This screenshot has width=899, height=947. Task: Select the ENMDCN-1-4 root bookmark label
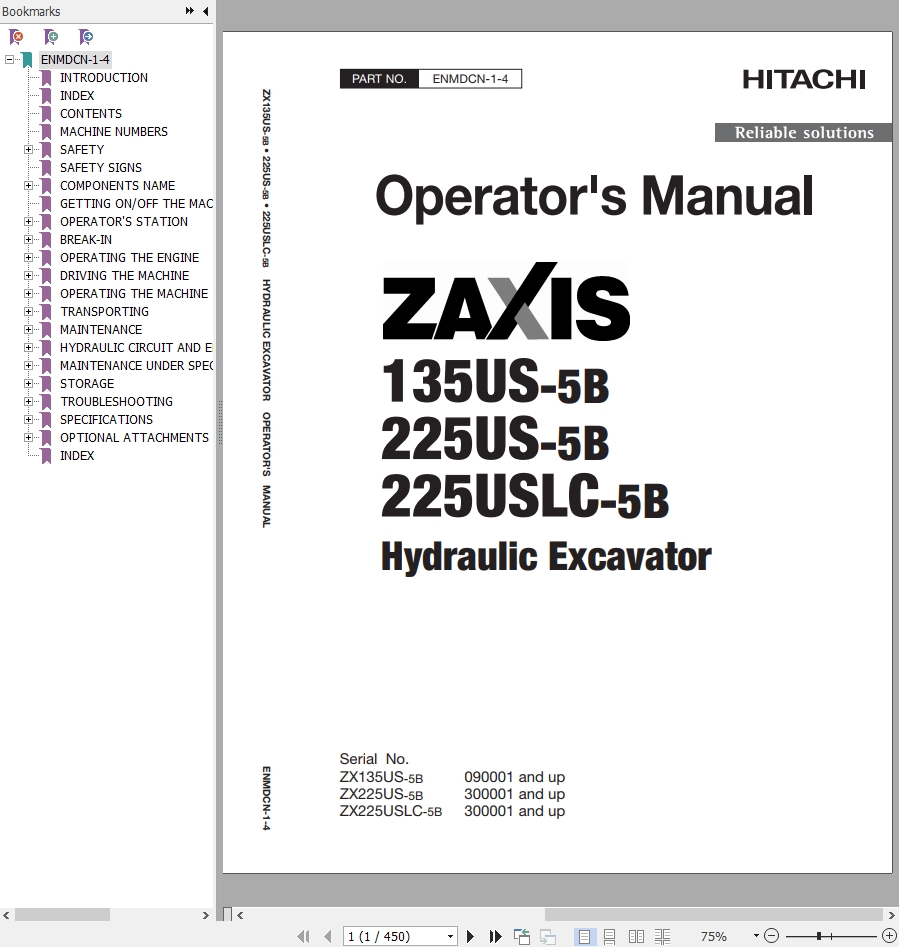tap(75, 59)
